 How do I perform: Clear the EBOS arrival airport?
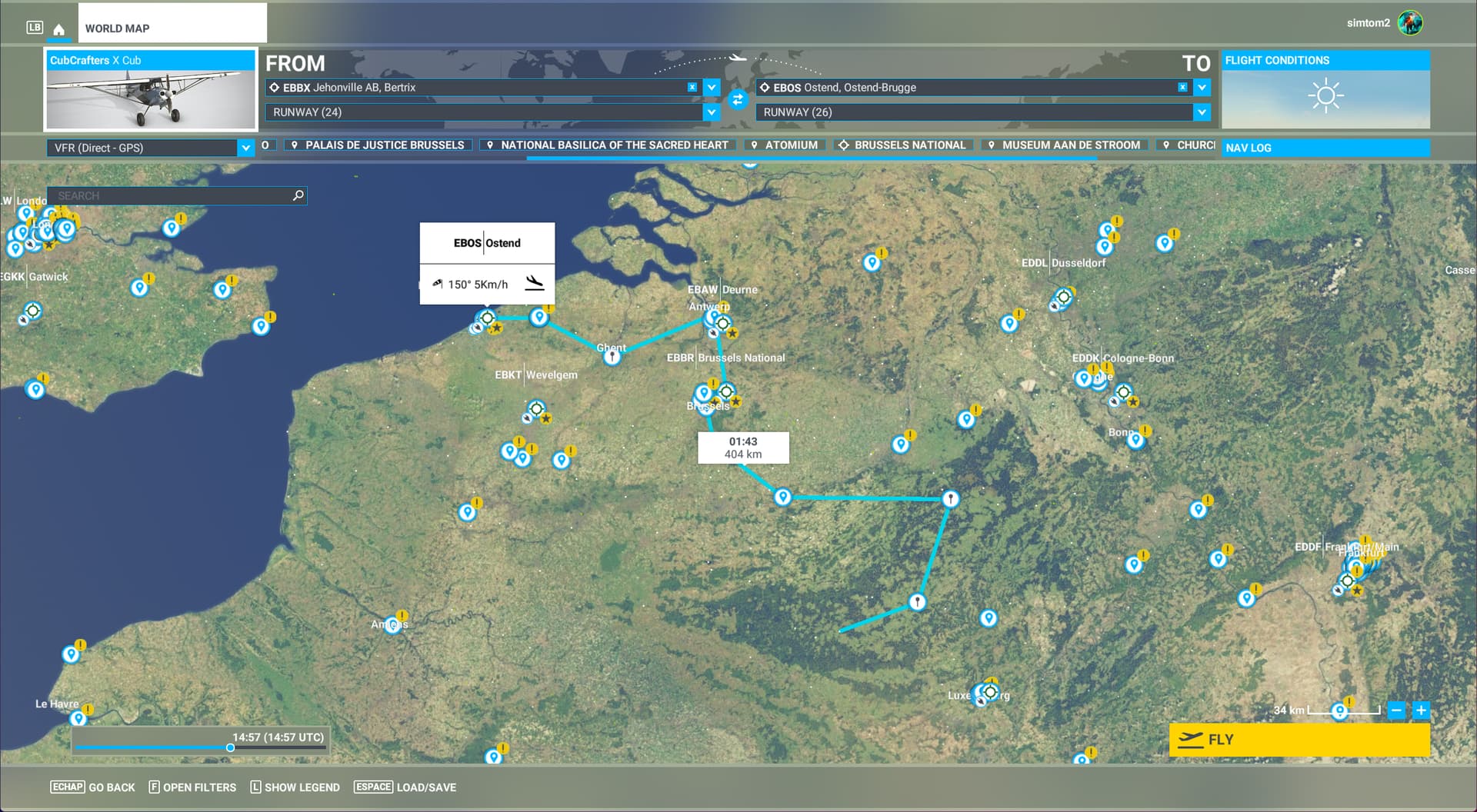point(1182,88)
